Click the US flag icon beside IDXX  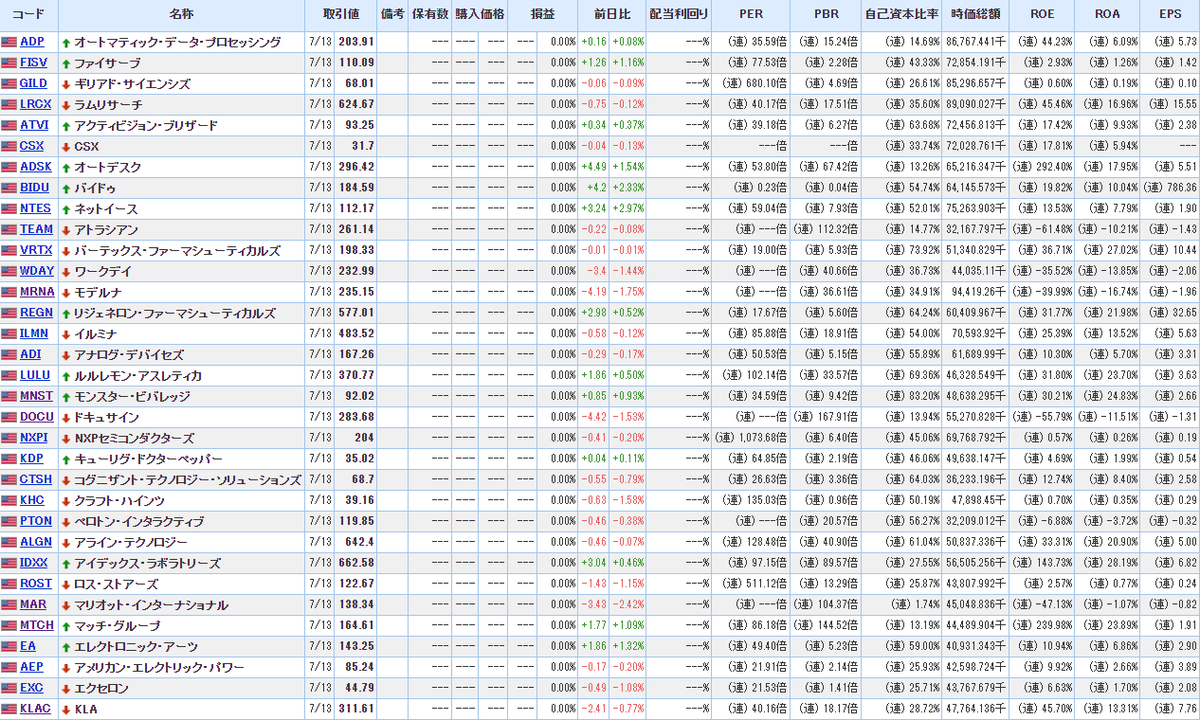coord(10,563)
